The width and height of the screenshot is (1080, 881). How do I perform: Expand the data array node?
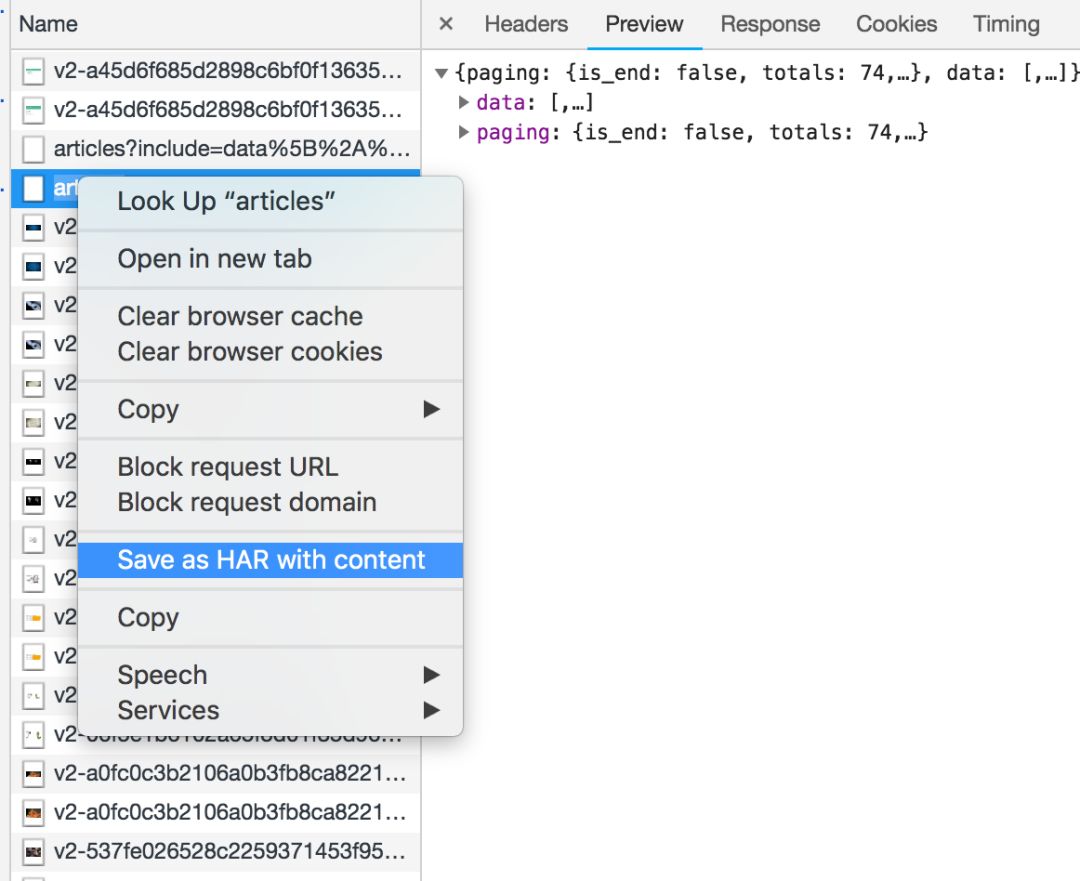click(x=464, y=102)
